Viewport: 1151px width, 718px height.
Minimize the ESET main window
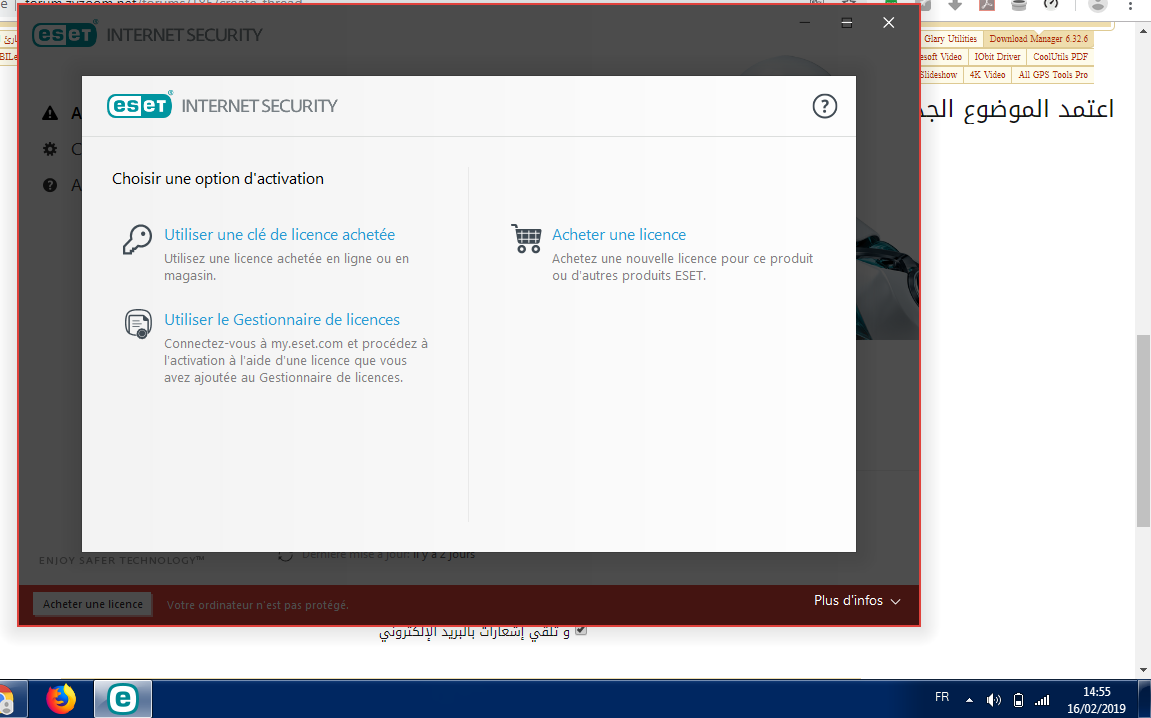point(805,23)
